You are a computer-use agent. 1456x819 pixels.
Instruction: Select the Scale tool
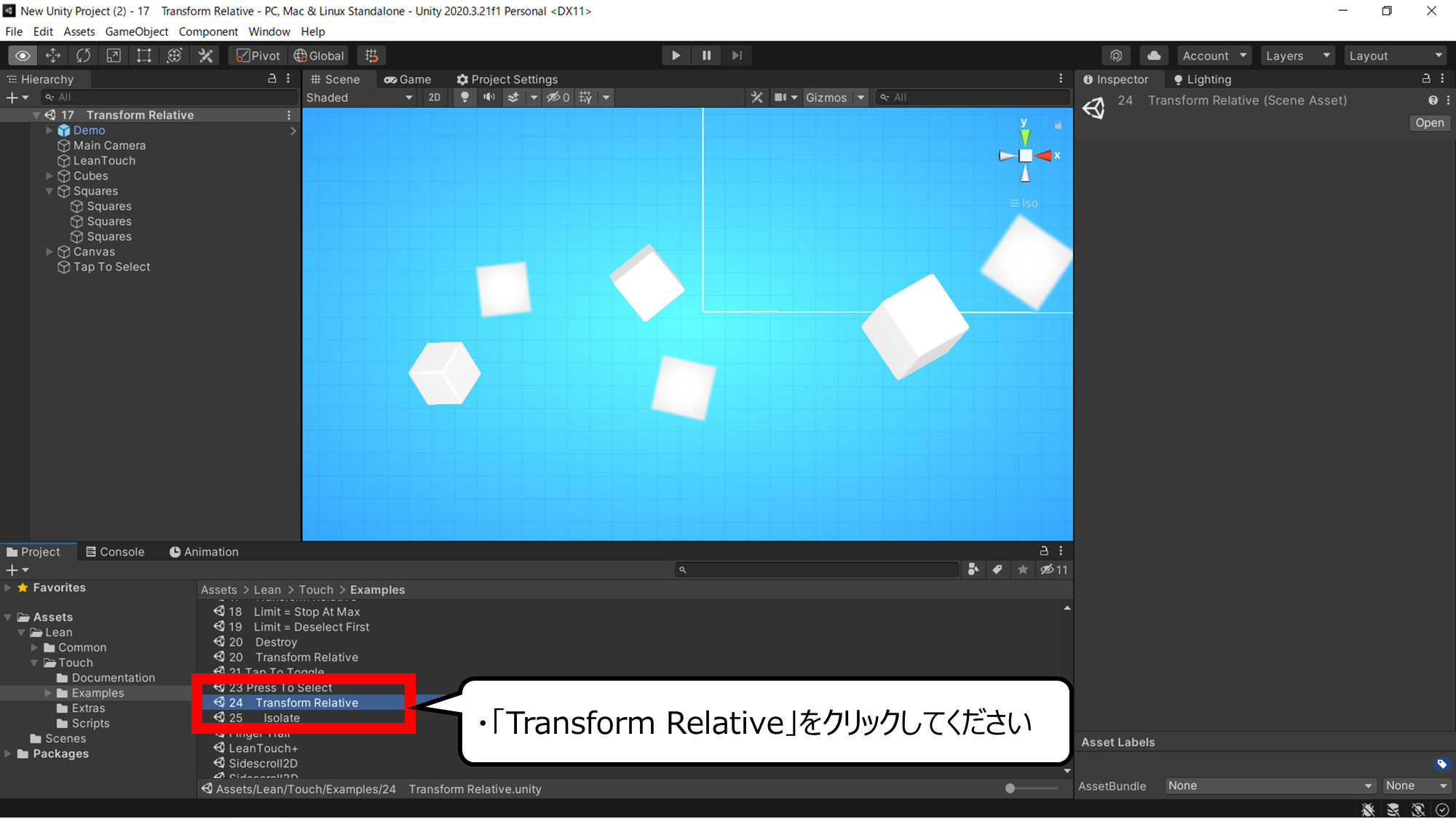(x=114, y=55)
